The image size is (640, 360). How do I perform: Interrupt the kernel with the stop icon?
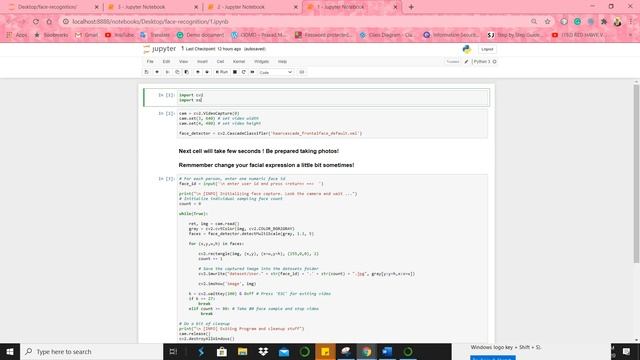(x=235, y=72)
